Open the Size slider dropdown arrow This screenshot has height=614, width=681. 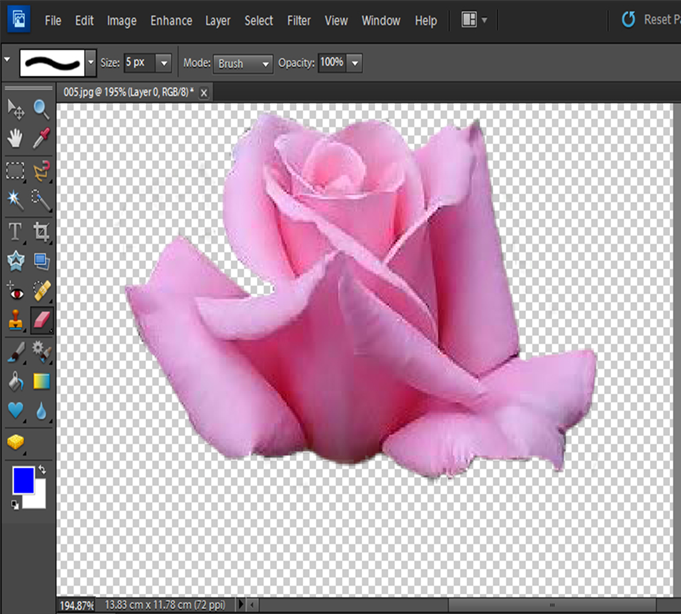[164, 63]
